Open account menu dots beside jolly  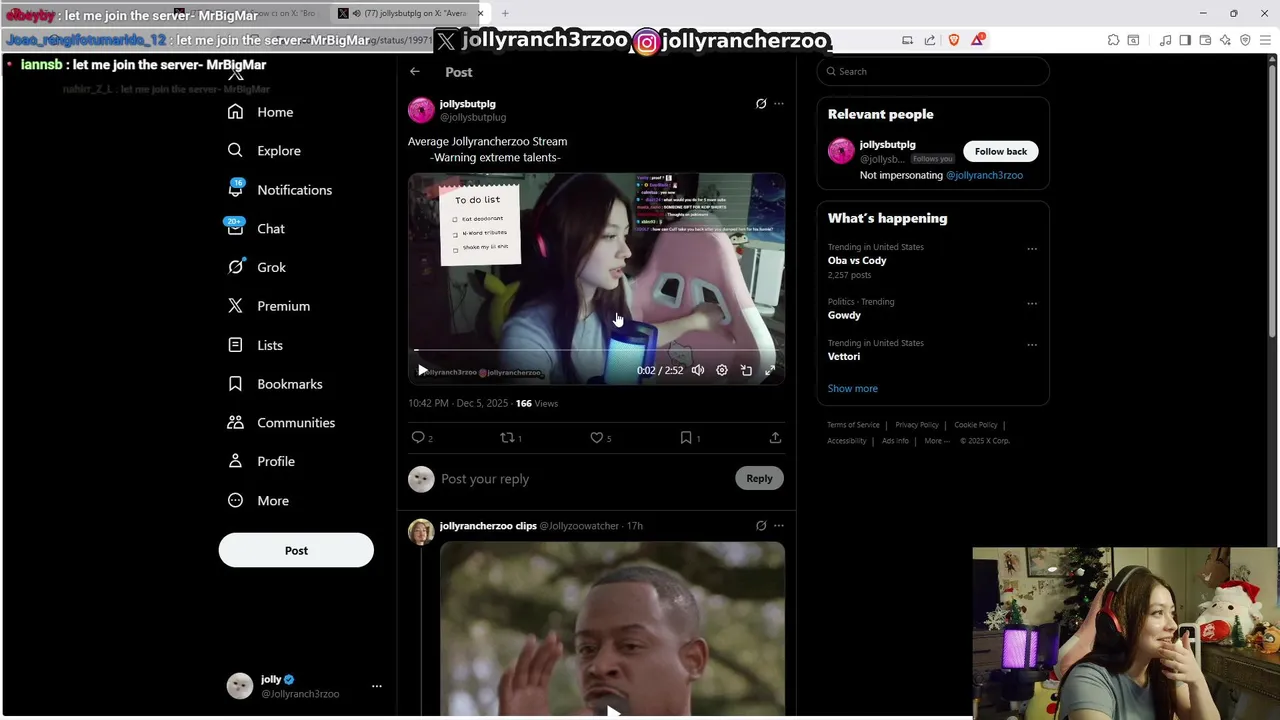pyautogui.click(x=377, y=686)
